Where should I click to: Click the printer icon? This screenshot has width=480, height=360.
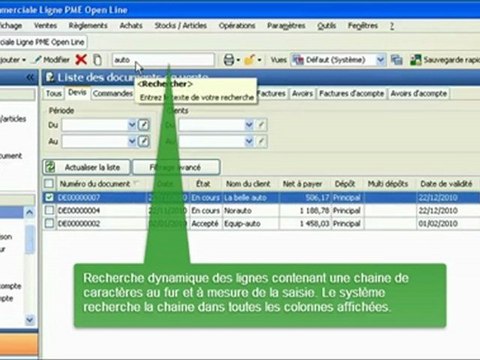point(229,60)
